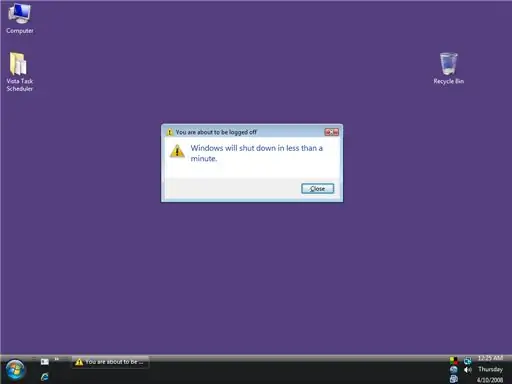Click the globe tray icon
Screen dimensions: 512x384
(453, 369)
